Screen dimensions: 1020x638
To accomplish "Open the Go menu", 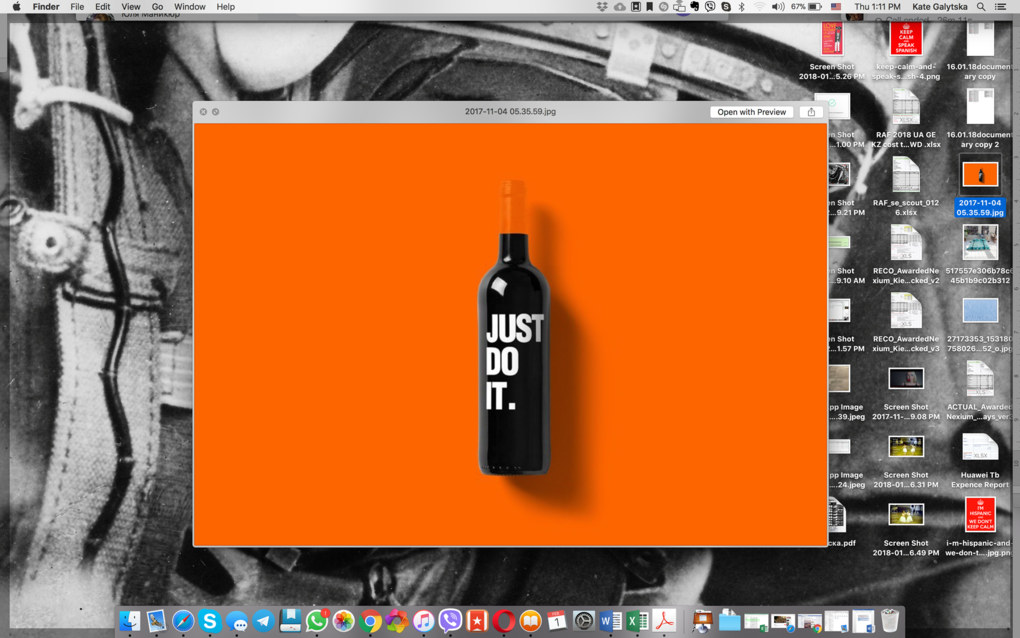I will click(157, 7).
